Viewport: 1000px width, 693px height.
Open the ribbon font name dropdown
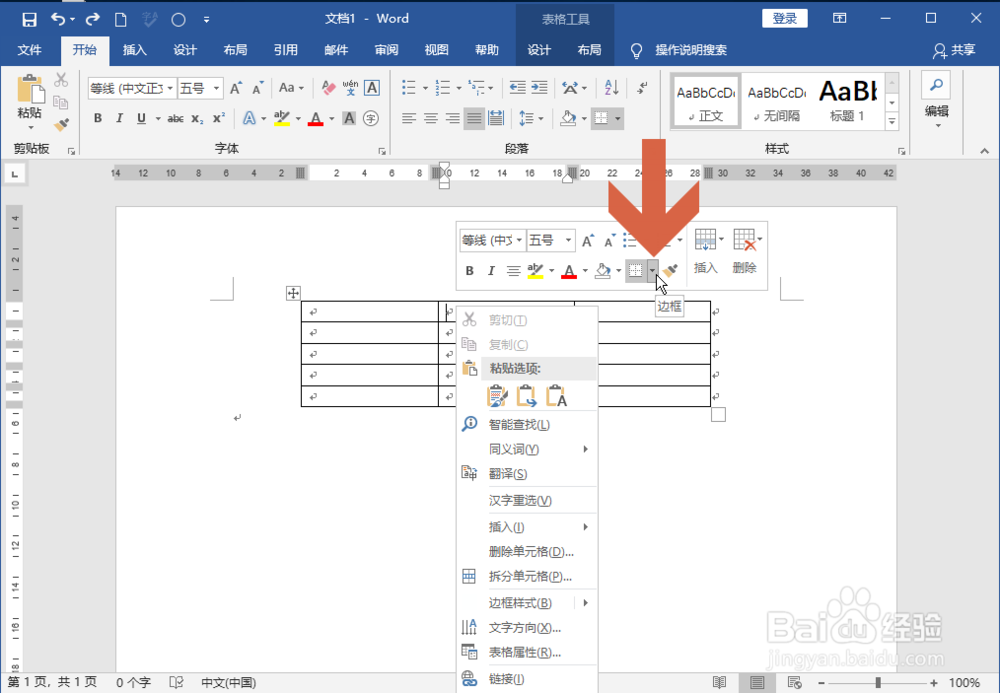170,88
